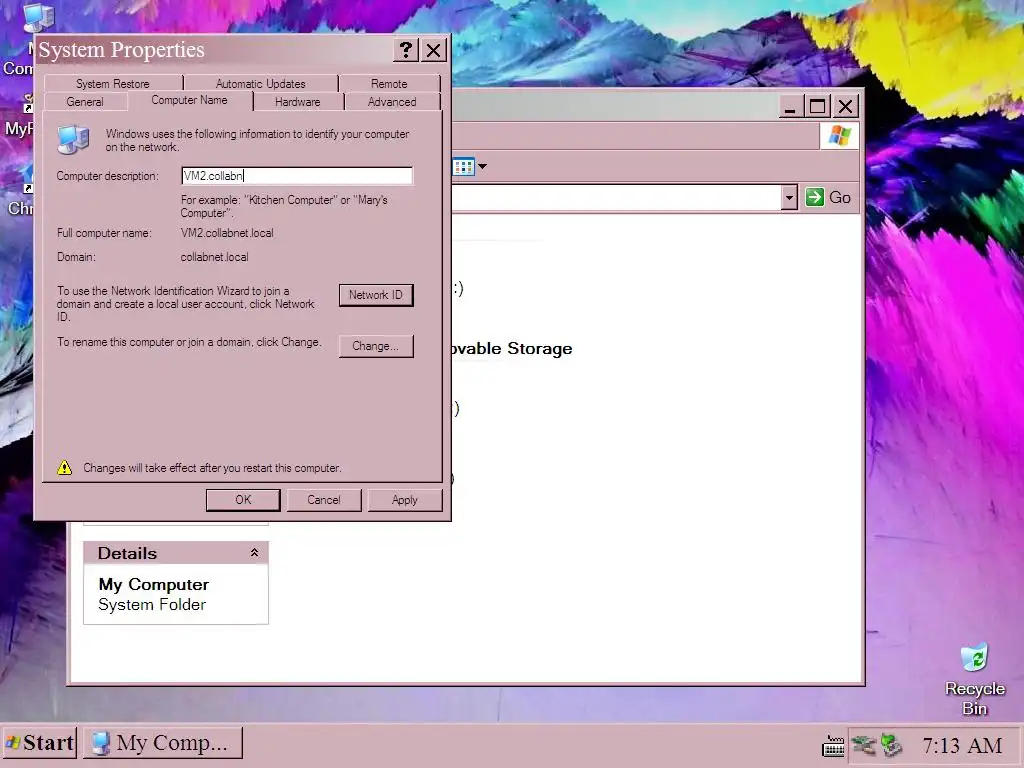Close the System Properties dialog
Image resolution: width=1024 pixels, height=768 pixels.
coord(434,50)
